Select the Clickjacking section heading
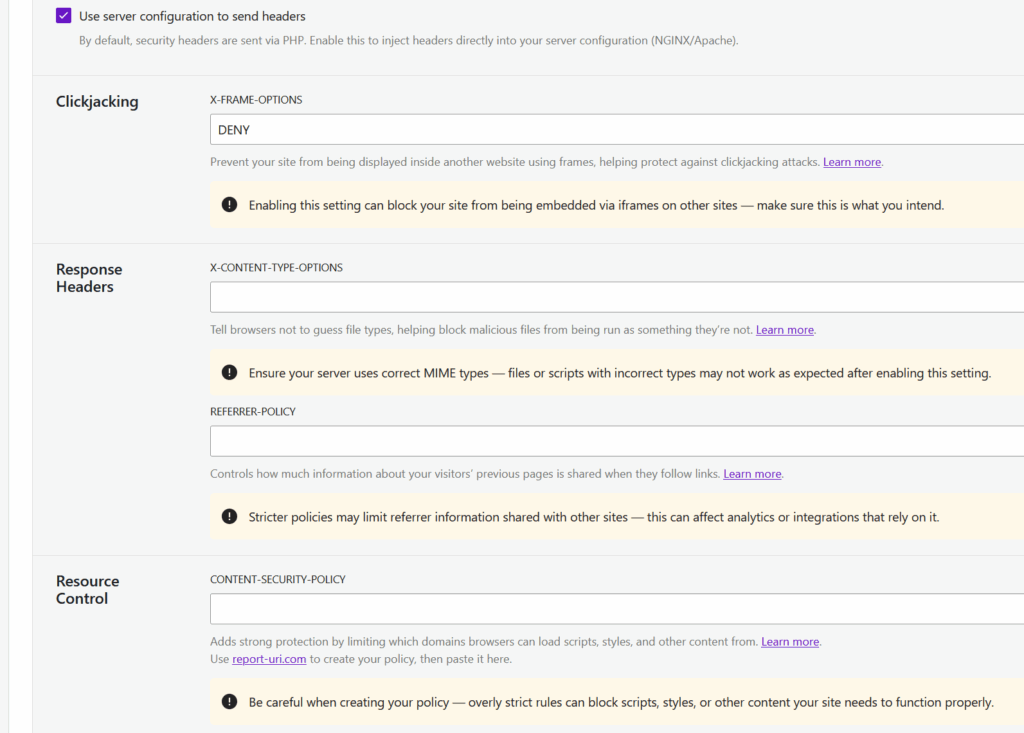1024x733 pixels. click(x=97, y=102)
